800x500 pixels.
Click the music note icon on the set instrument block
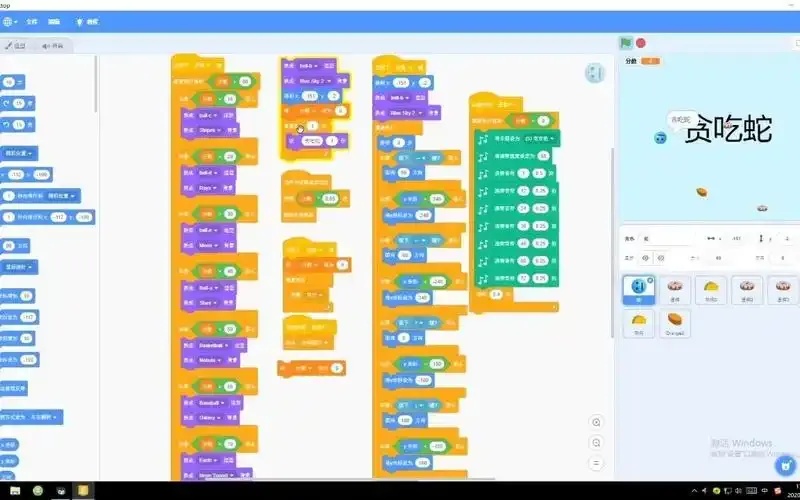(483, 139)
